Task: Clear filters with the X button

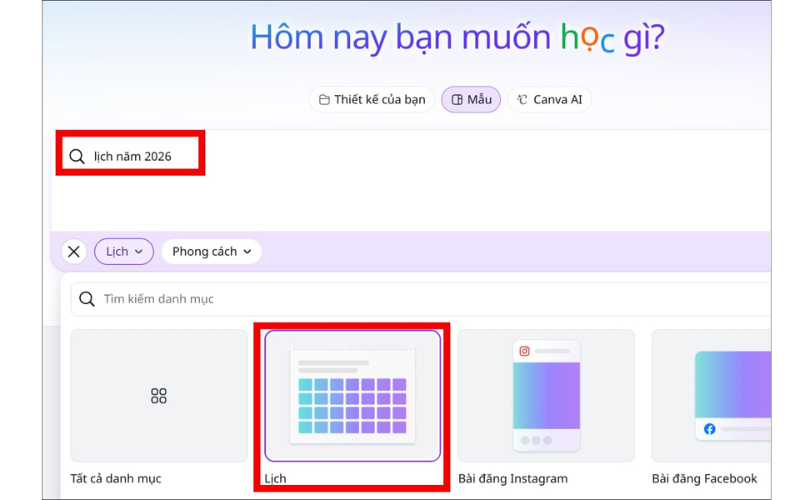Action: 74,252
